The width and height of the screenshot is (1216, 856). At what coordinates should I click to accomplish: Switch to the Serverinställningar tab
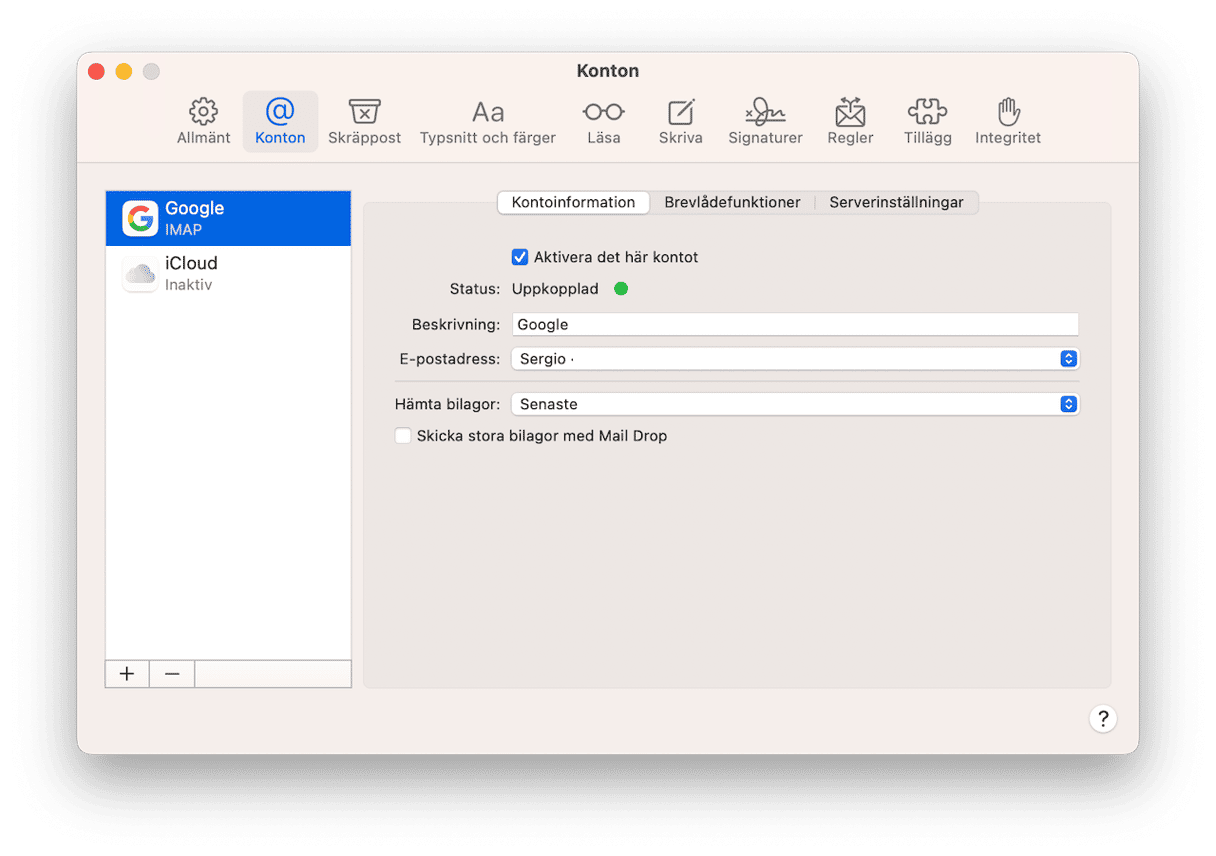point(896,202)
